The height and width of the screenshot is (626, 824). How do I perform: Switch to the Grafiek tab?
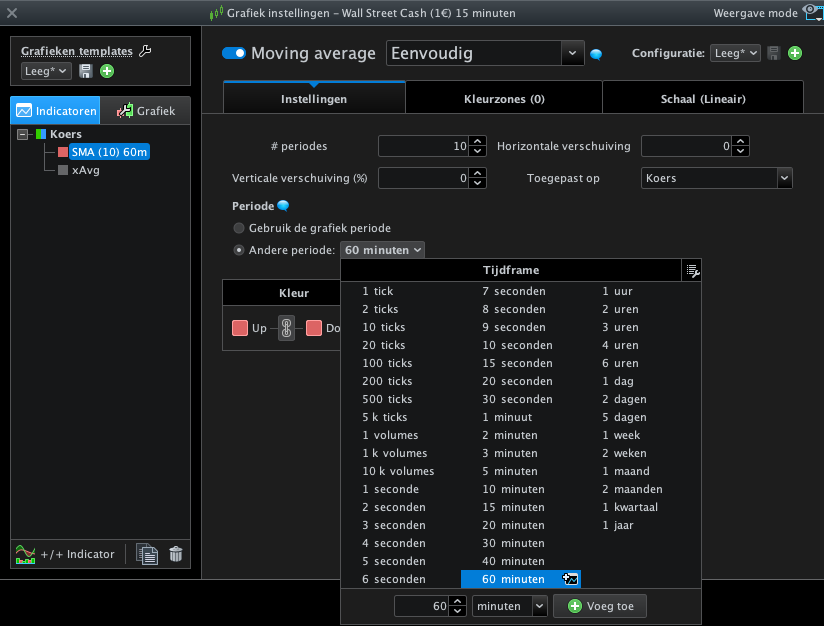(x=146, y=111)
